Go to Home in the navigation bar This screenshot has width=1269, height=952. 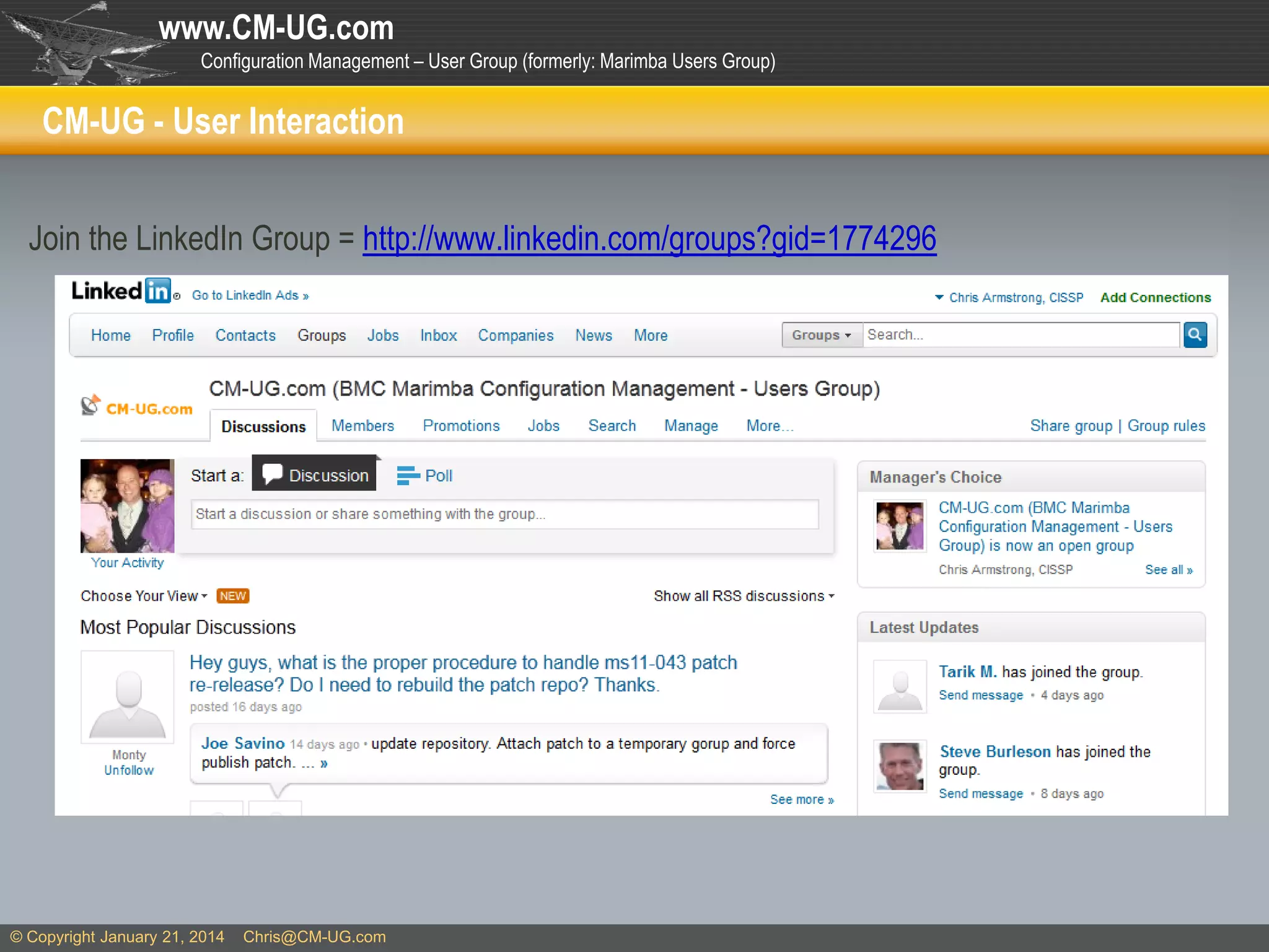(x=111, y=335)
